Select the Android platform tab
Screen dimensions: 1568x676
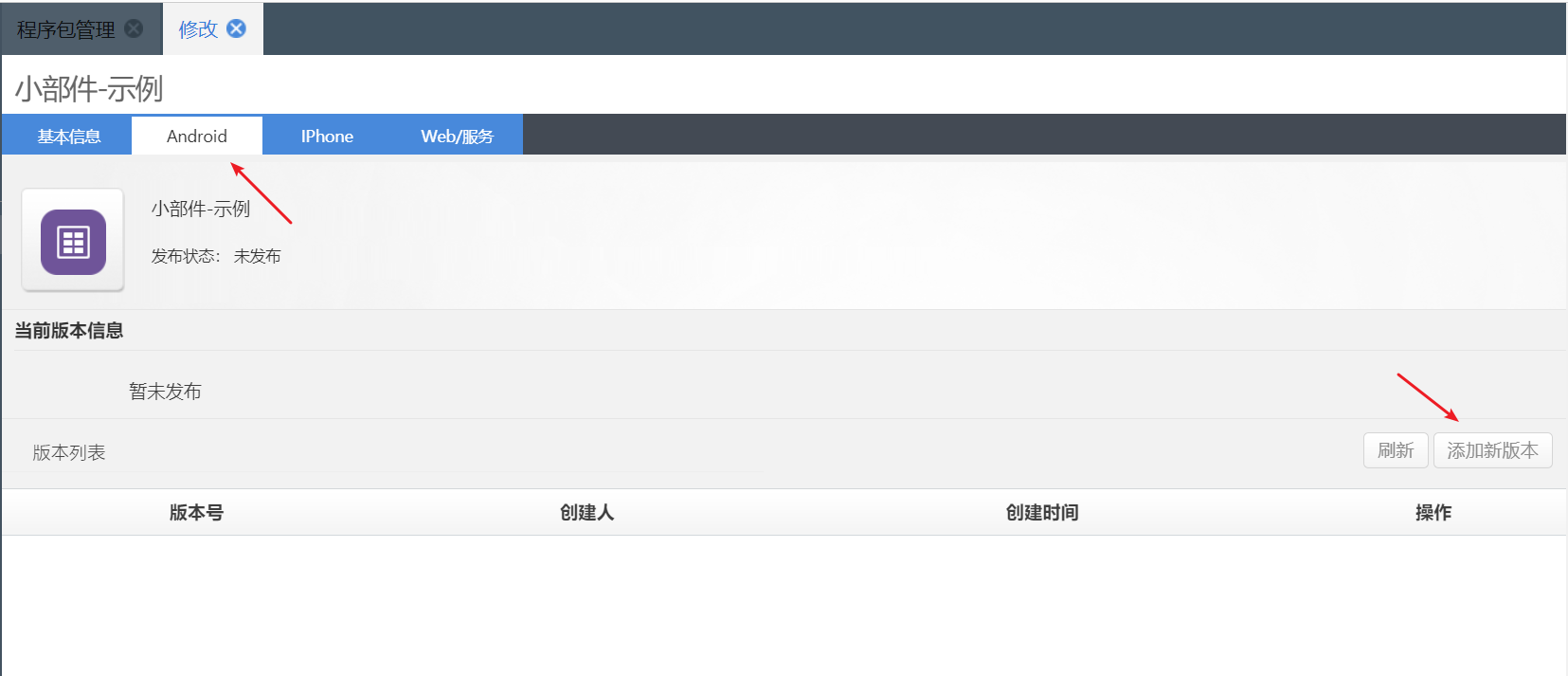click(x=197, y=136)
